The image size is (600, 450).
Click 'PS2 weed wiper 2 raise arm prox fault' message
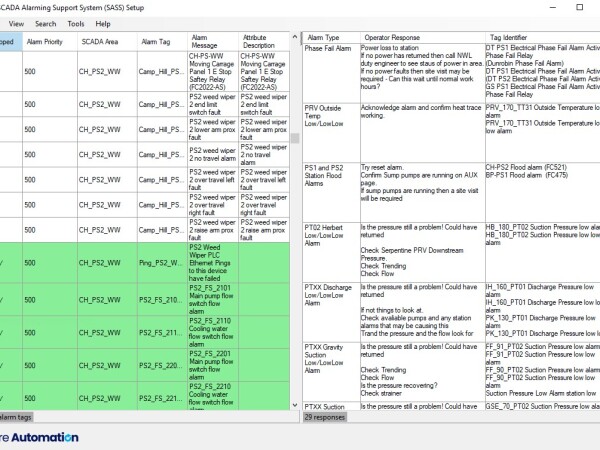[213, 230]
